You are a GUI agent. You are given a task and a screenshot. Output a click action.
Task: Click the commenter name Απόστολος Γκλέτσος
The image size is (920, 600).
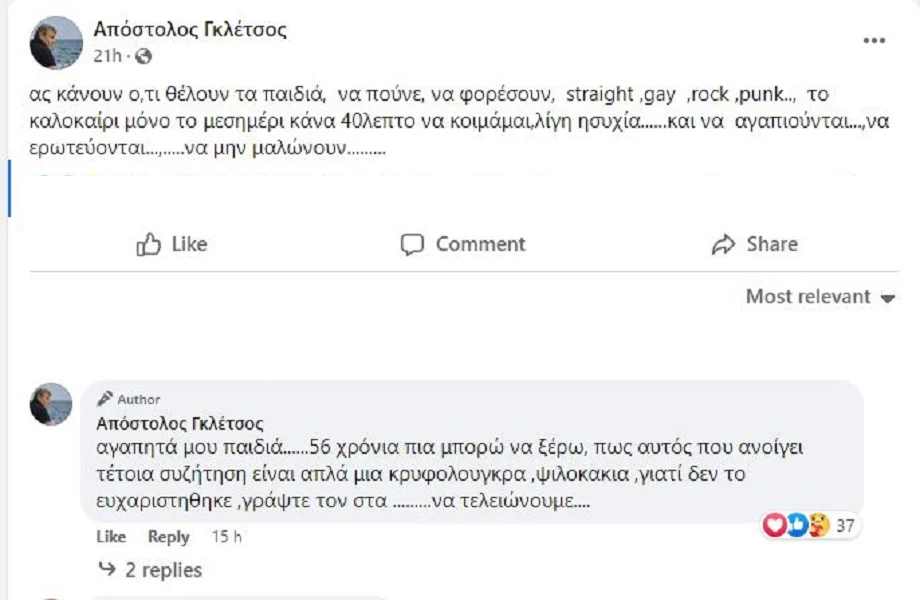[180, 423]
